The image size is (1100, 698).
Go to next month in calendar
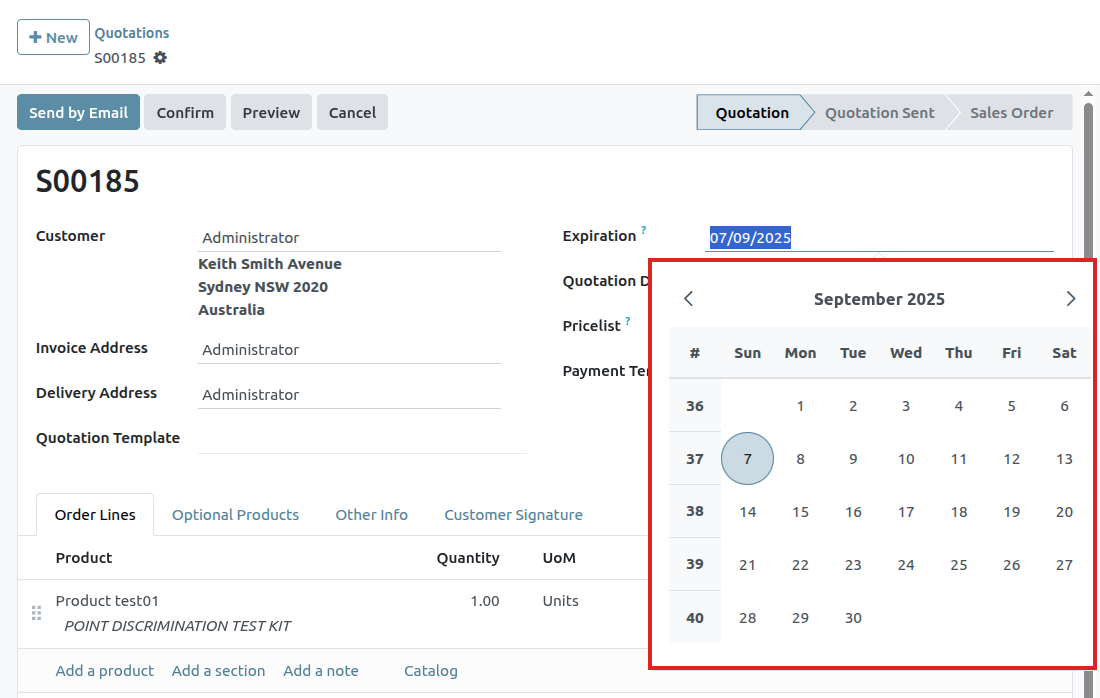tap(1070, 299)
